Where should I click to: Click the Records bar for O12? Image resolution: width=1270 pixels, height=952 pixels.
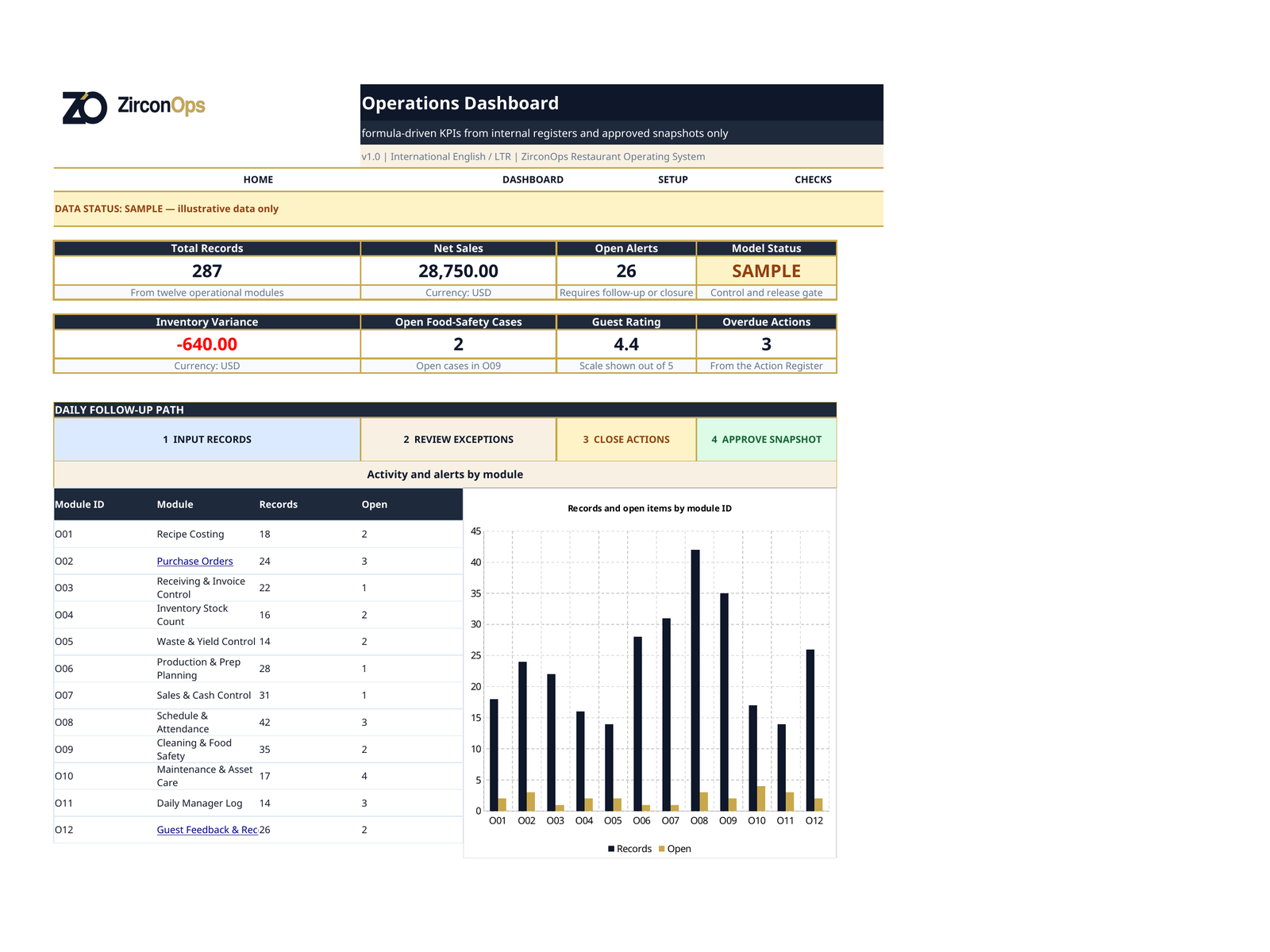click(810, 730)
